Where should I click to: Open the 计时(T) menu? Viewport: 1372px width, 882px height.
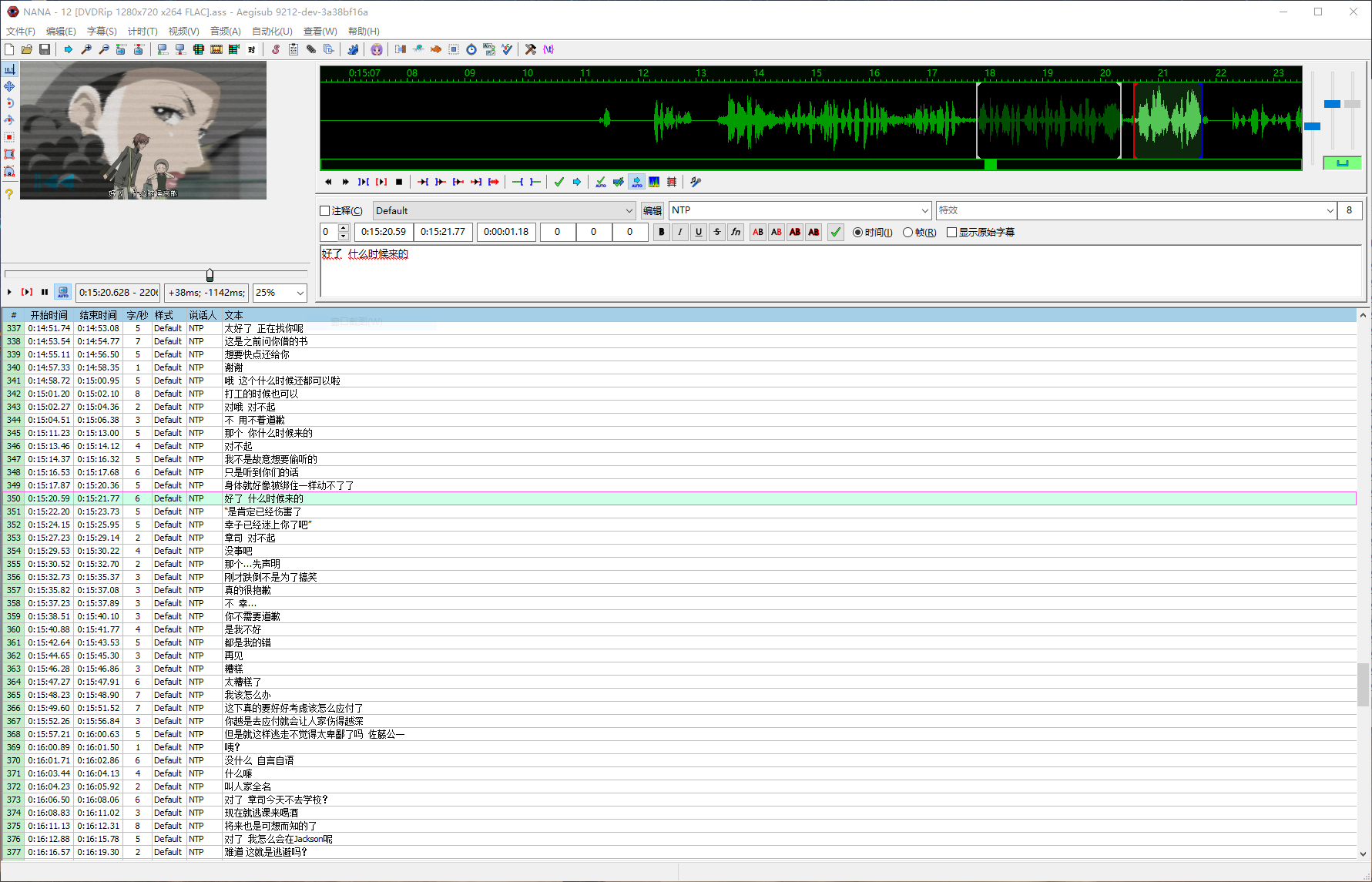143,32
